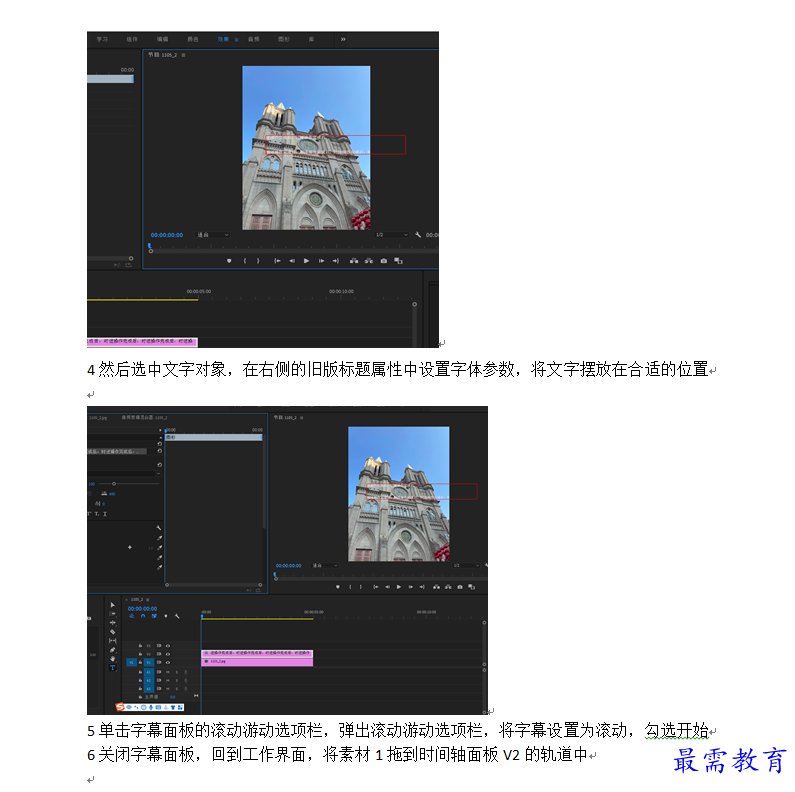Expand the » workspace overflow menu
The image size is (795, 792).
[343, 39]
